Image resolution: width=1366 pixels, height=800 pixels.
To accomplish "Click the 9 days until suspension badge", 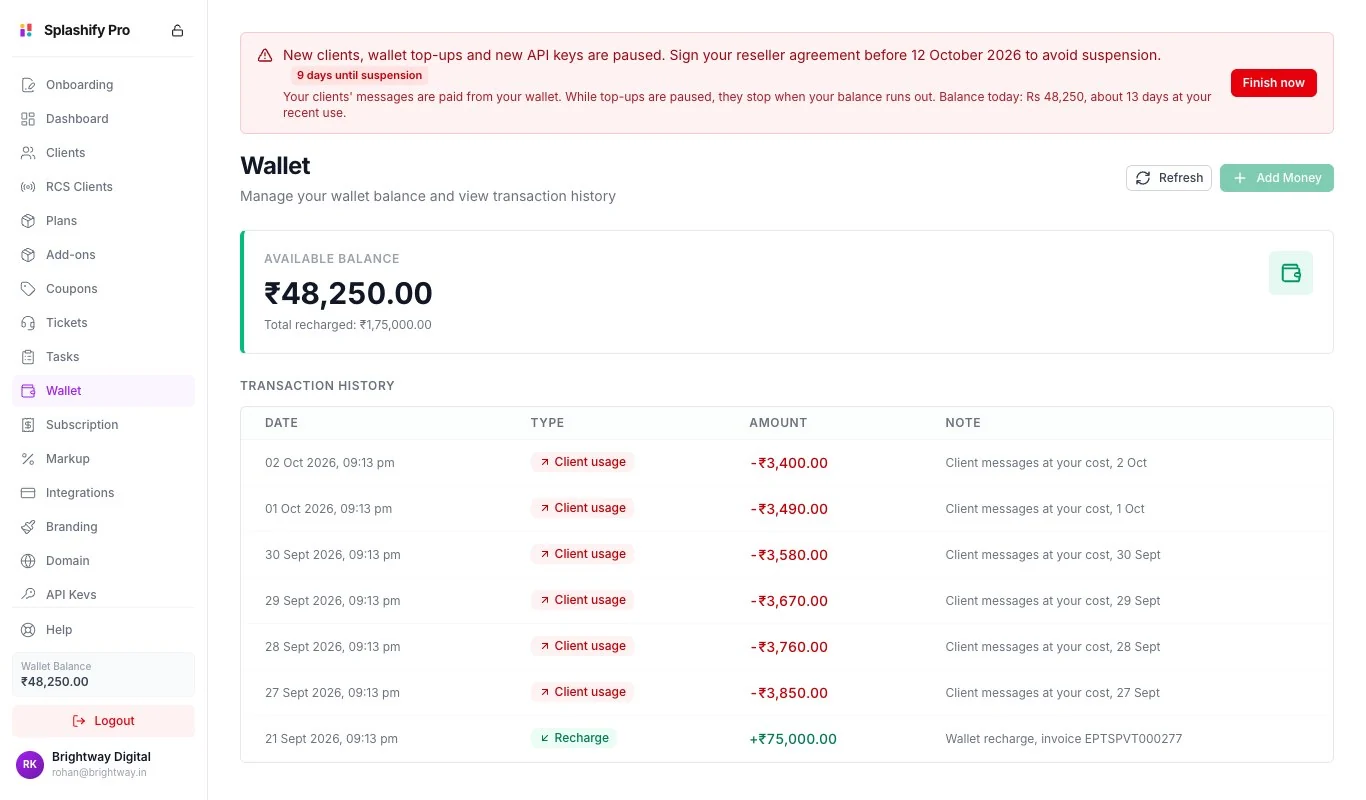I will (x=360, y=75).
